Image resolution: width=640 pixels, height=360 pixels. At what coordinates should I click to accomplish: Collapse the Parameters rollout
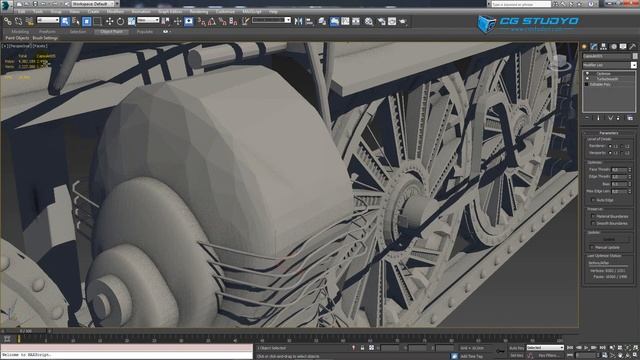click(x=608, y=133)
